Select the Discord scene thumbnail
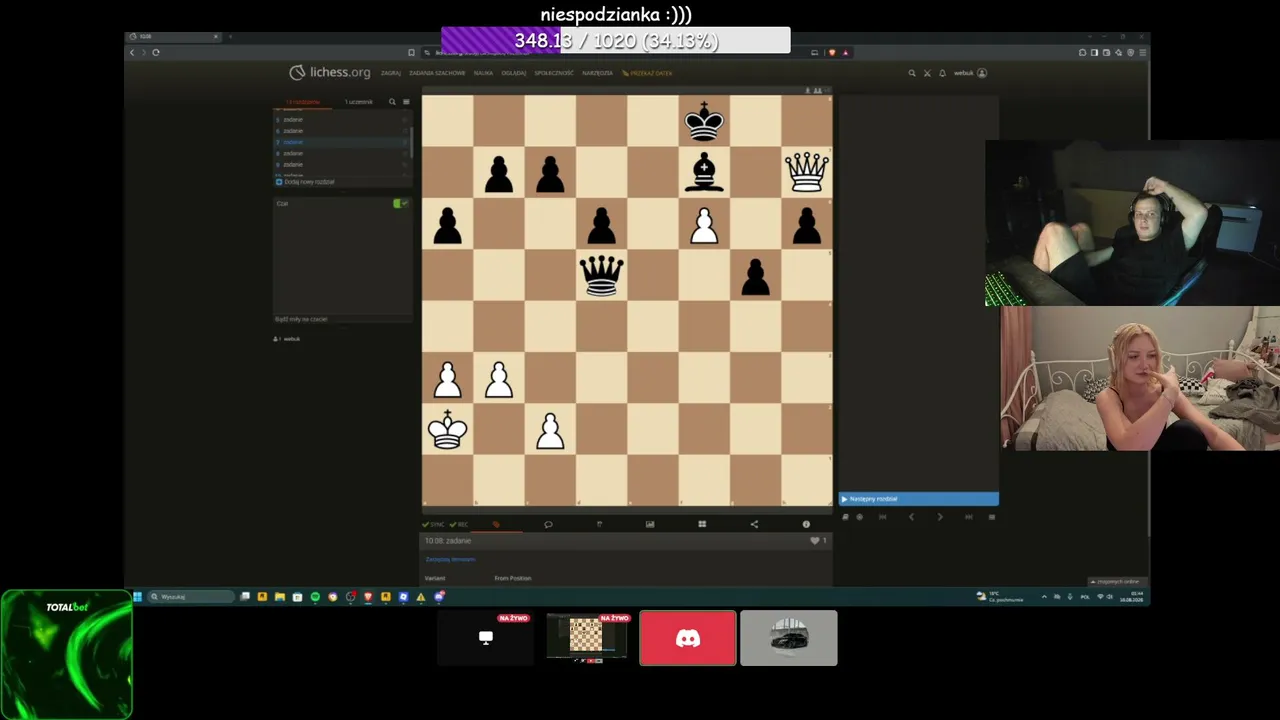 (688, 638)
